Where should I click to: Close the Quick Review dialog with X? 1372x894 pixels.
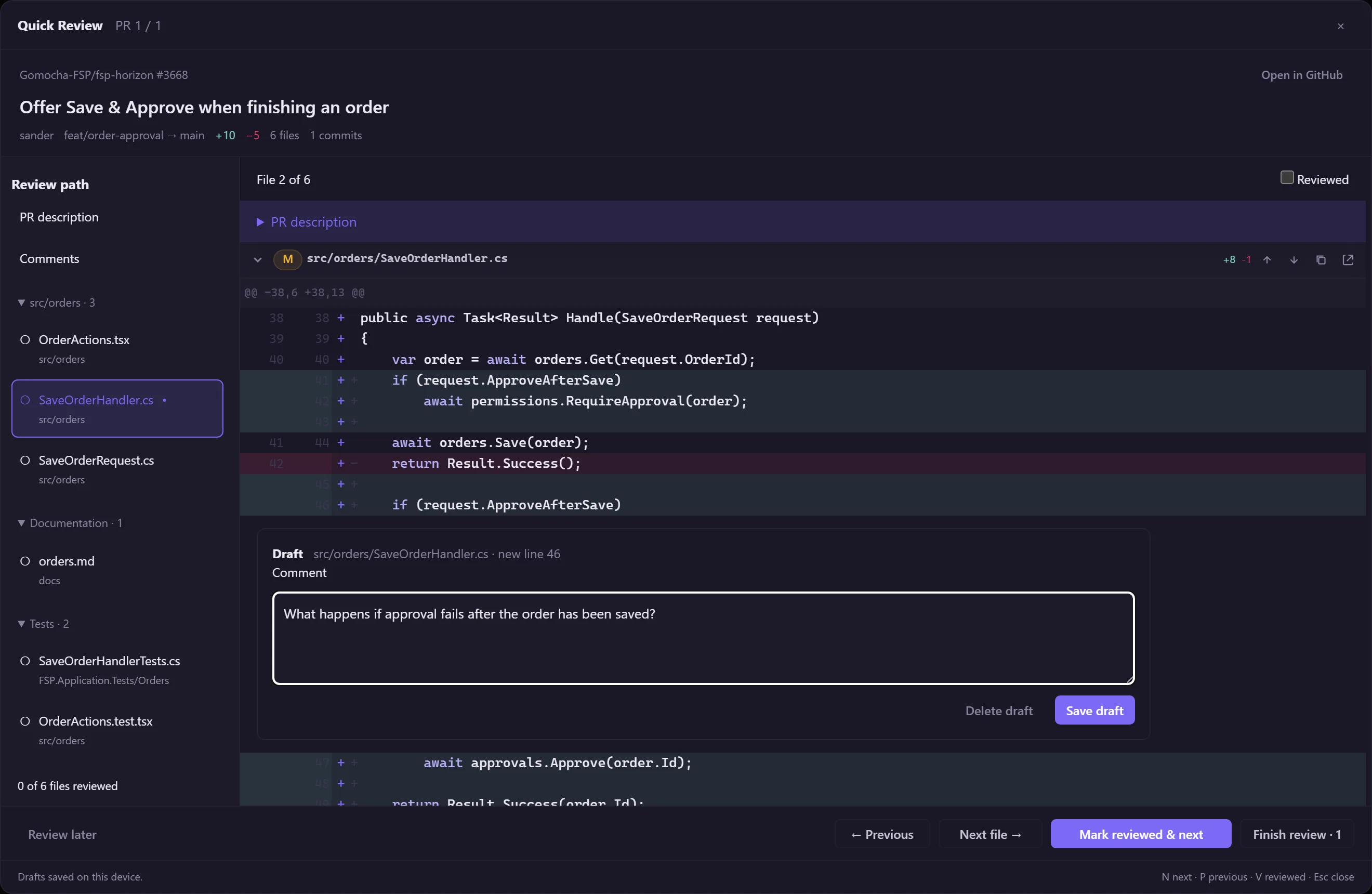[1340, 26]
